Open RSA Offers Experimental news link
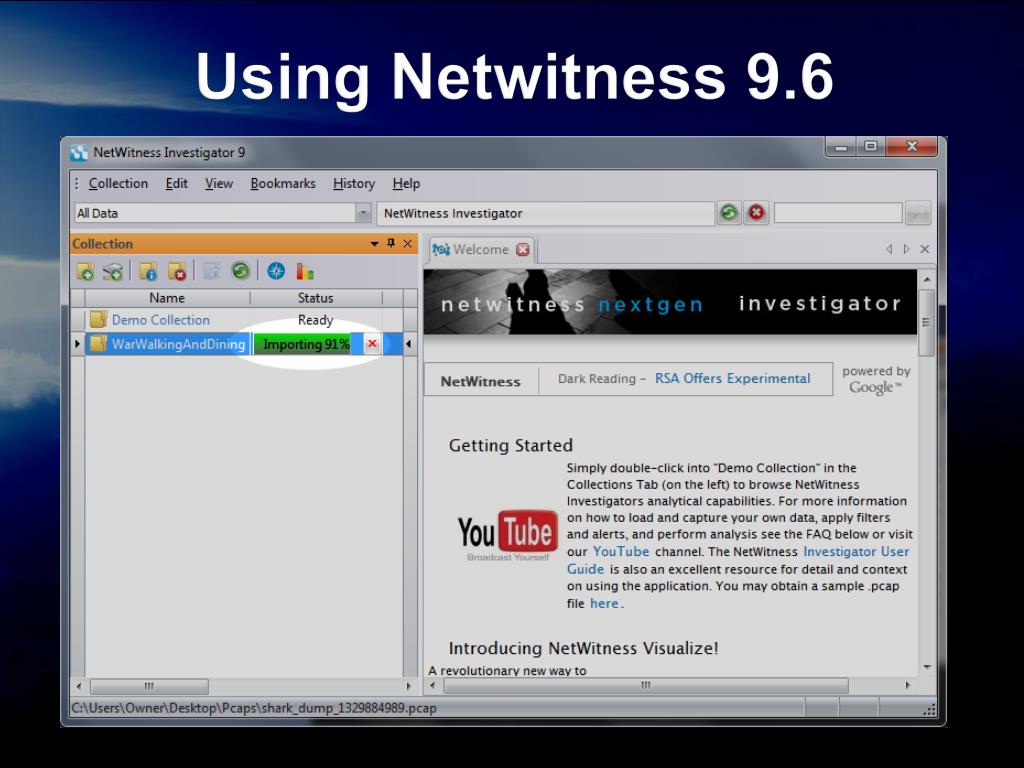Screen dimensions: 1024x768 point(733,379)
